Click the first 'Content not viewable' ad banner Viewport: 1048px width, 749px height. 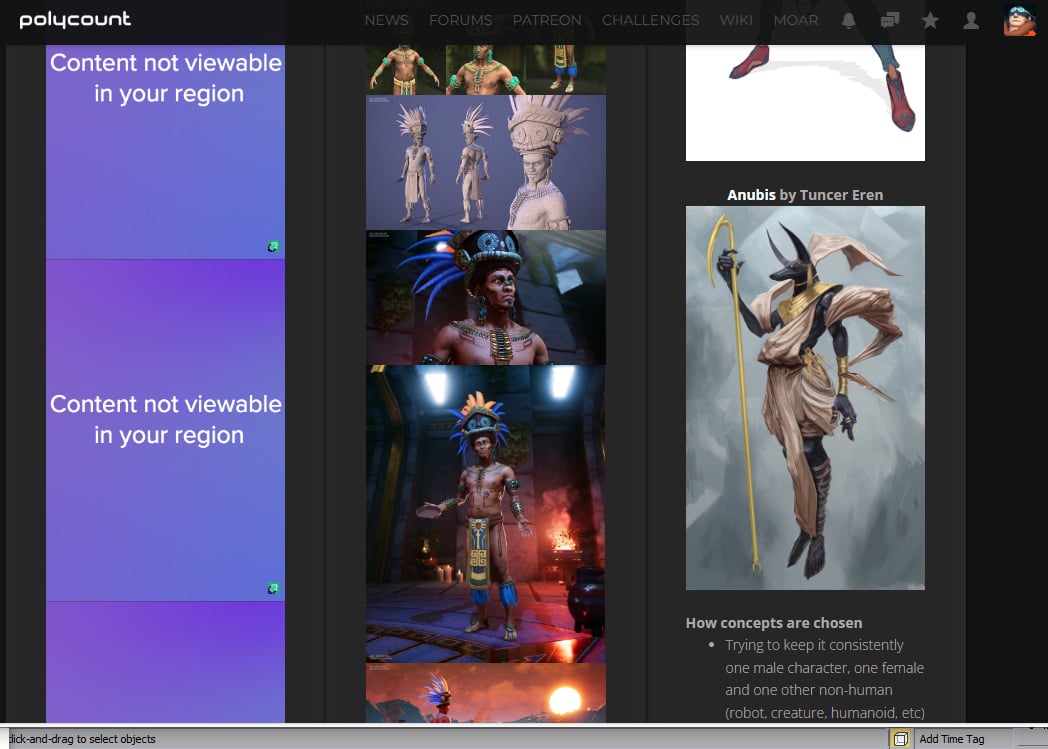click(165, 152)
